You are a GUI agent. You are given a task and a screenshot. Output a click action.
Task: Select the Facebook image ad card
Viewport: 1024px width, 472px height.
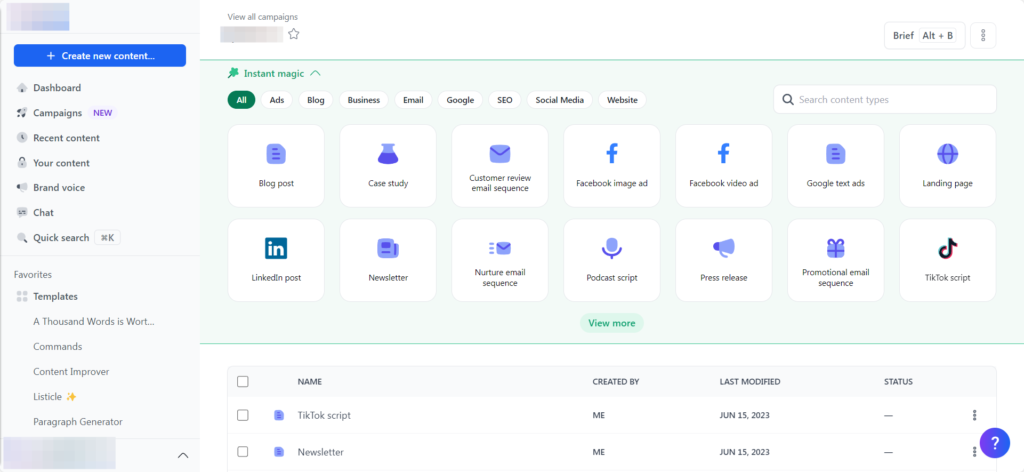coord(612,166)
